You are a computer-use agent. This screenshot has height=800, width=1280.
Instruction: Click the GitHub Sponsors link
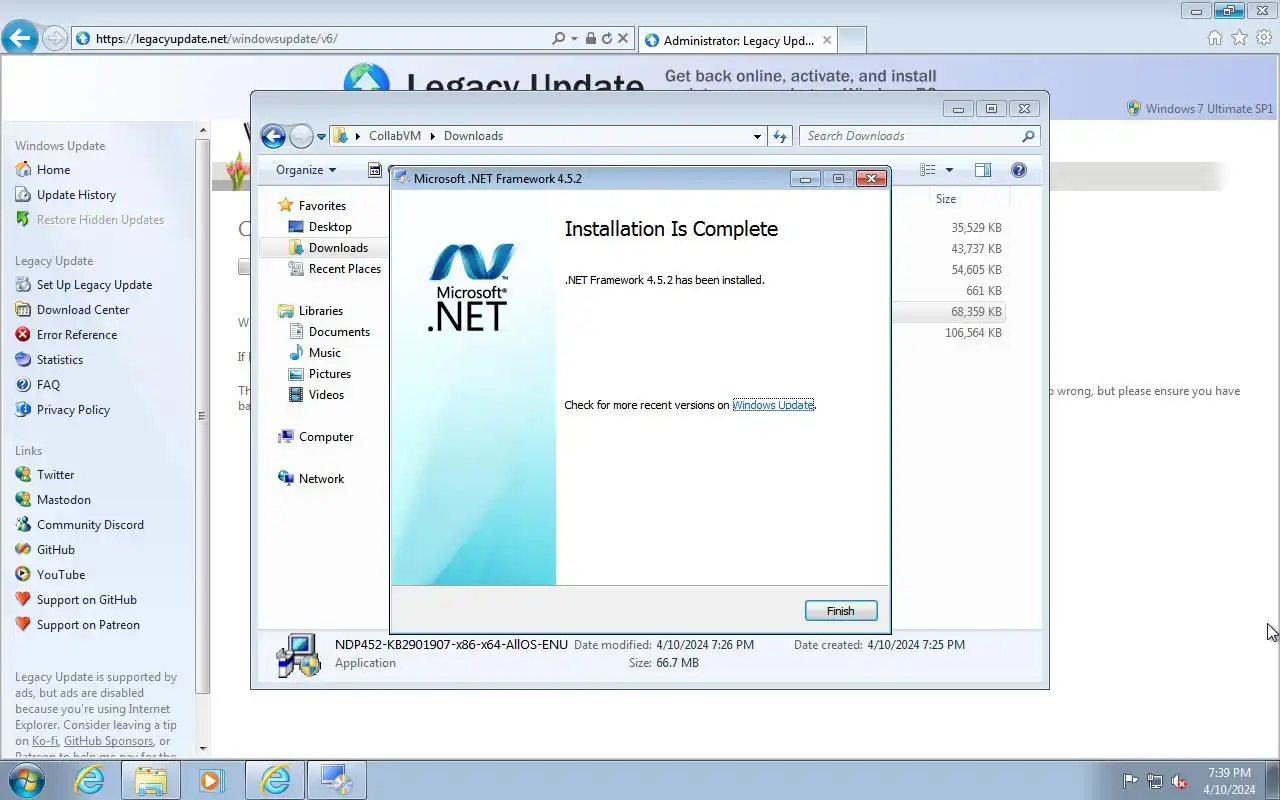pyautogui.click(x=108, y=741)
